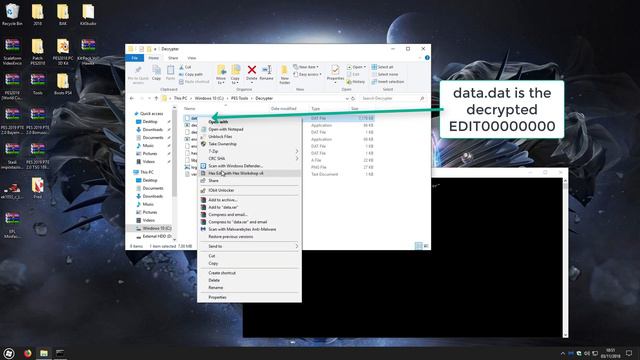640x360 pixels.
Task: Open Move to dropdown in ribbon
Action: (221, 75)
